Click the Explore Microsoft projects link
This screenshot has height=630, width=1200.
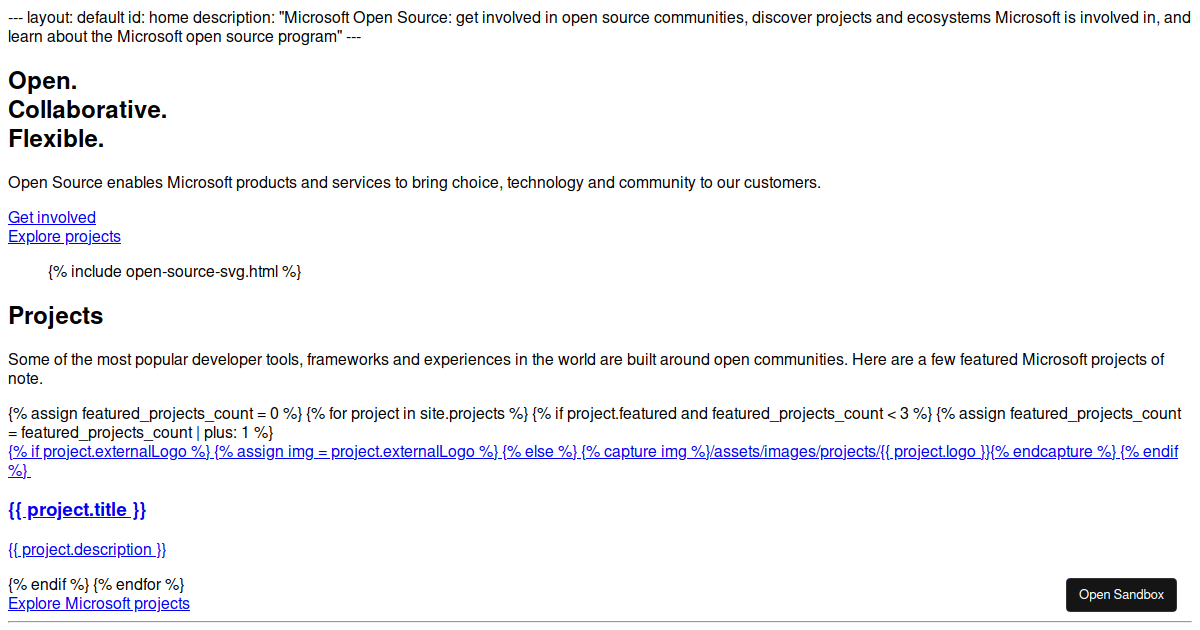98,603
